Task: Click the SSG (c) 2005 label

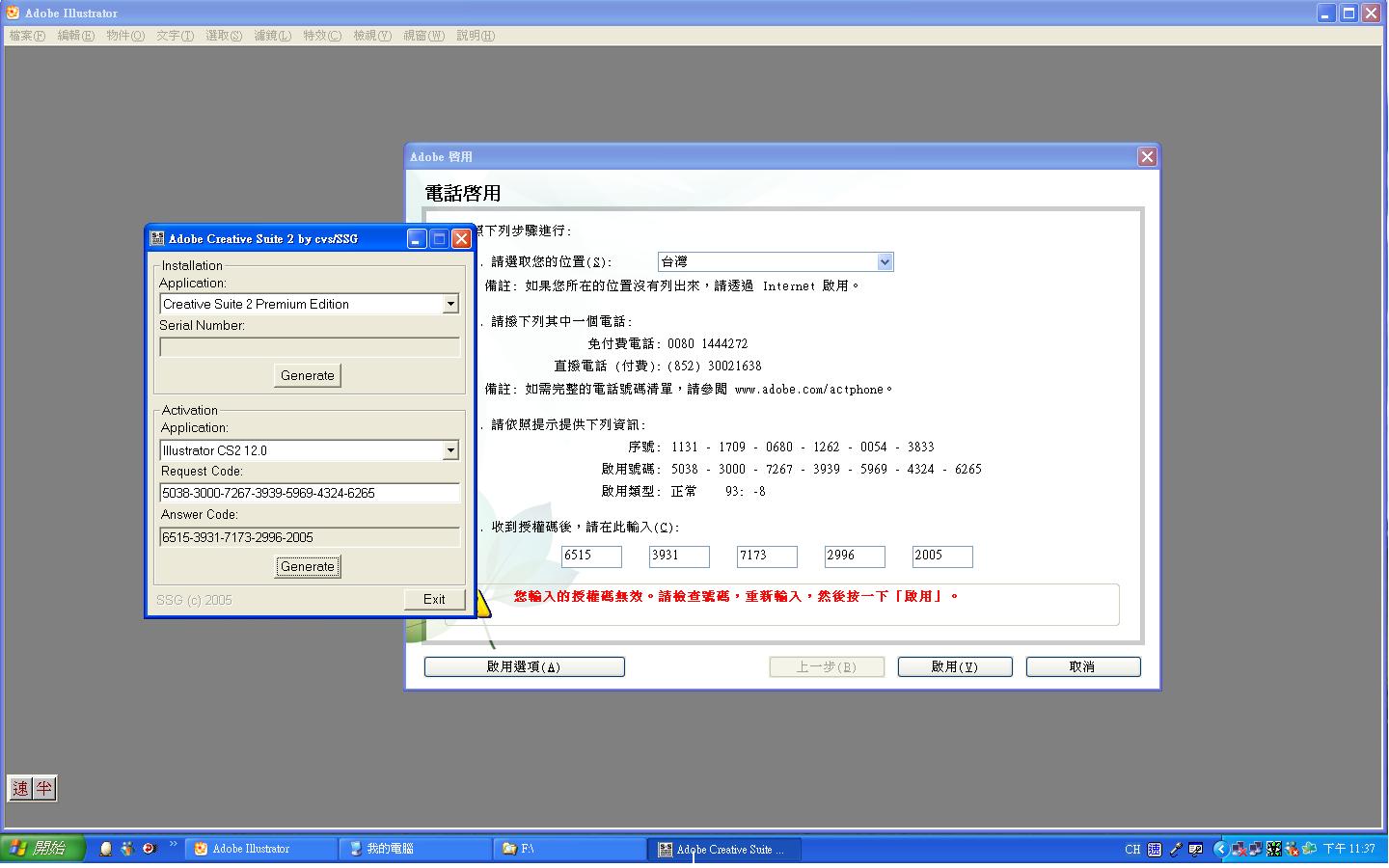Action: (x=194, y=600)
